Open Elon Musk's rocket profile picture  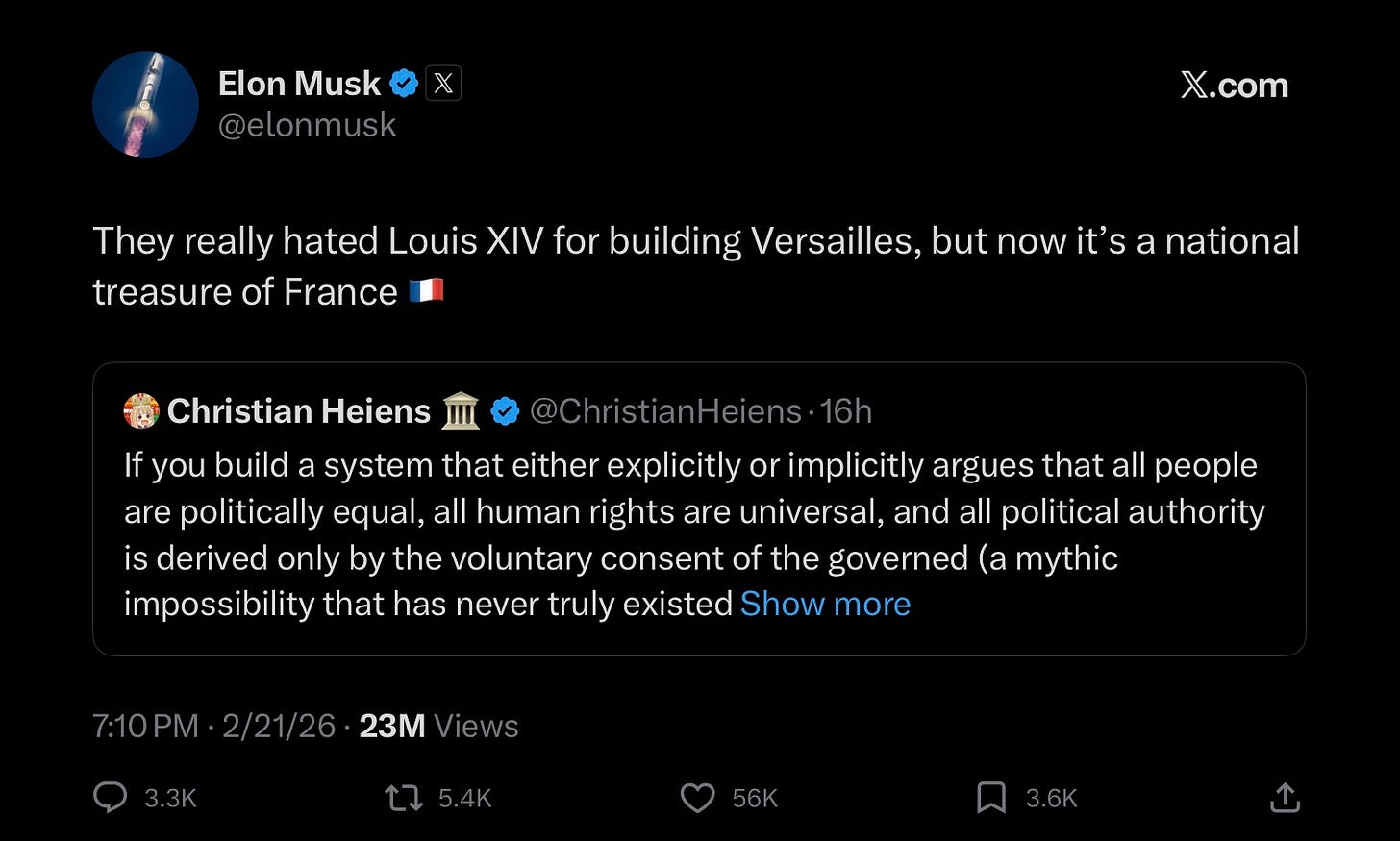(145, 104)
